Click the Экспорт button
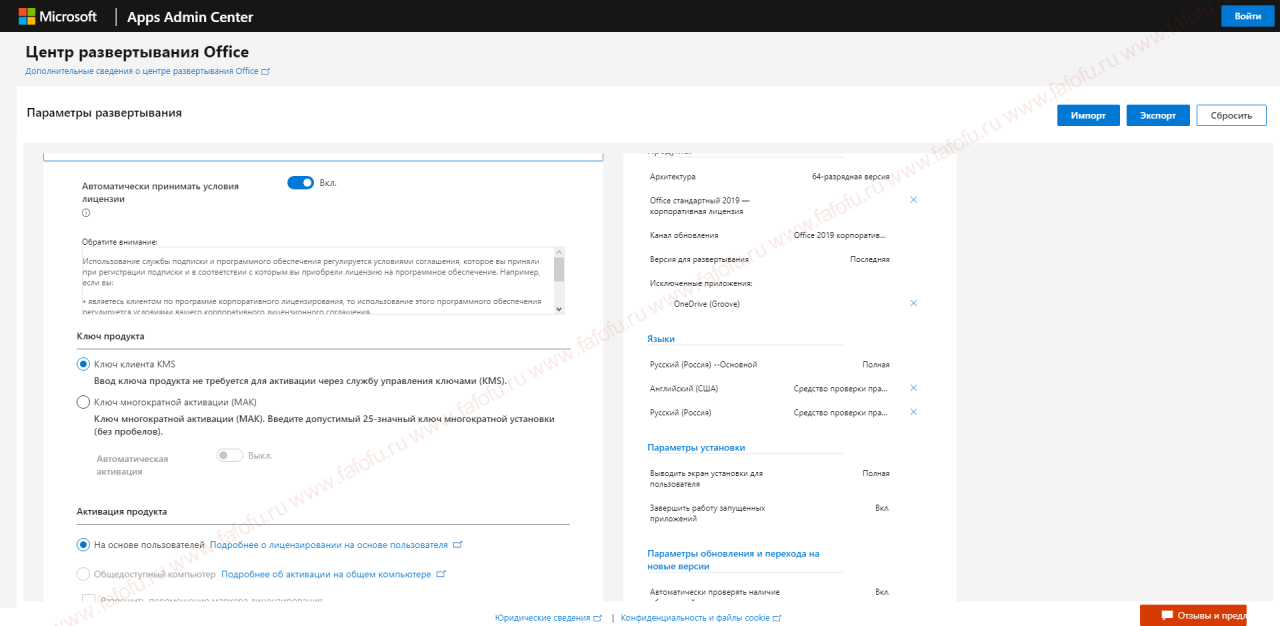Screen dimensions: 1280x626 (x=1158, y=115)
